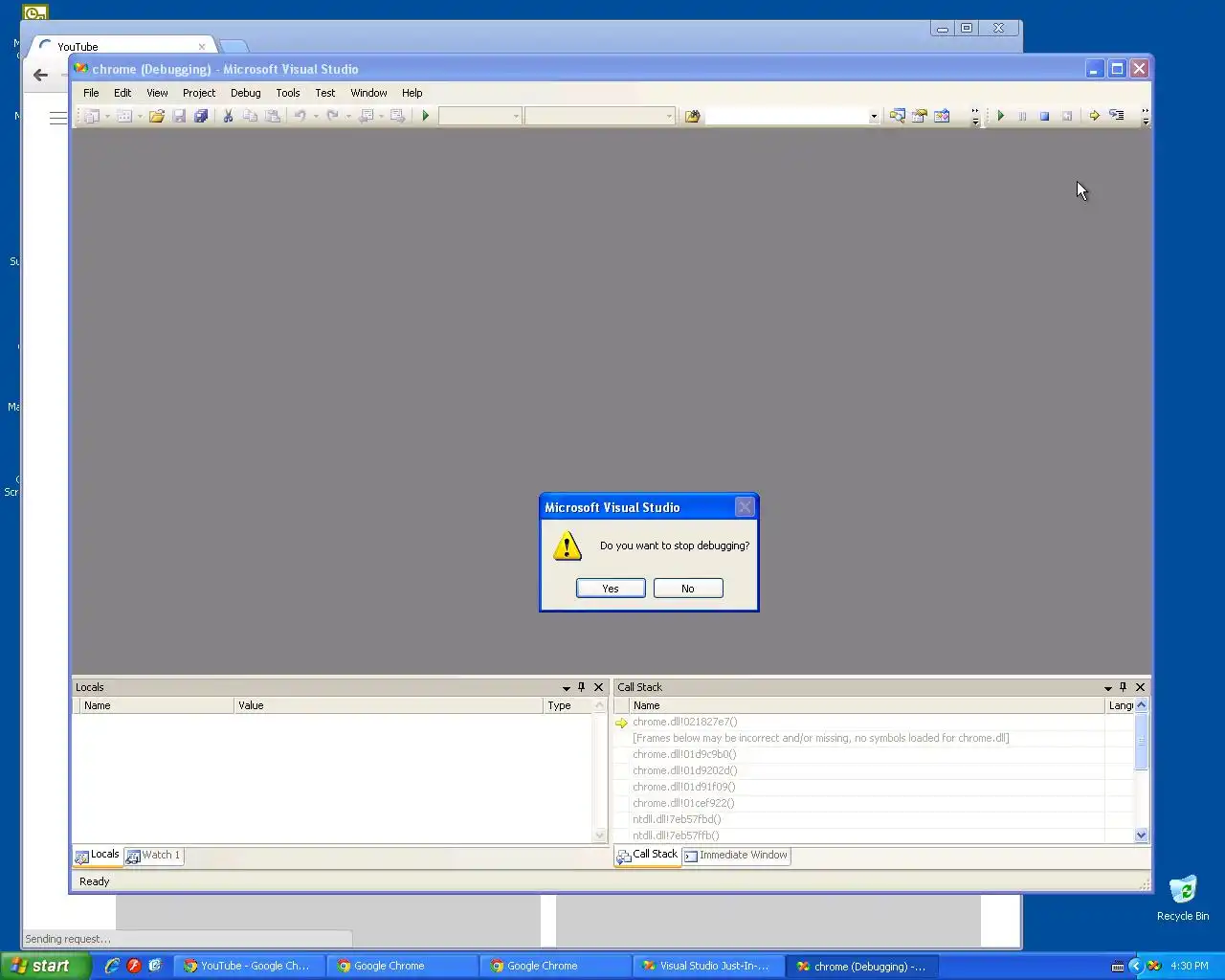This screenshot has height=980, width=1225.
Task: Toggle auto hide pin on Call Stack panel
Action: point(1123,687)
